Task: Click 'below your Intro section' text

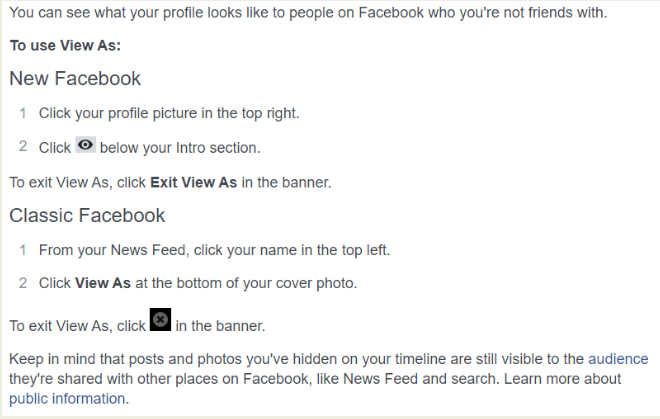Action: pos(180,148)
